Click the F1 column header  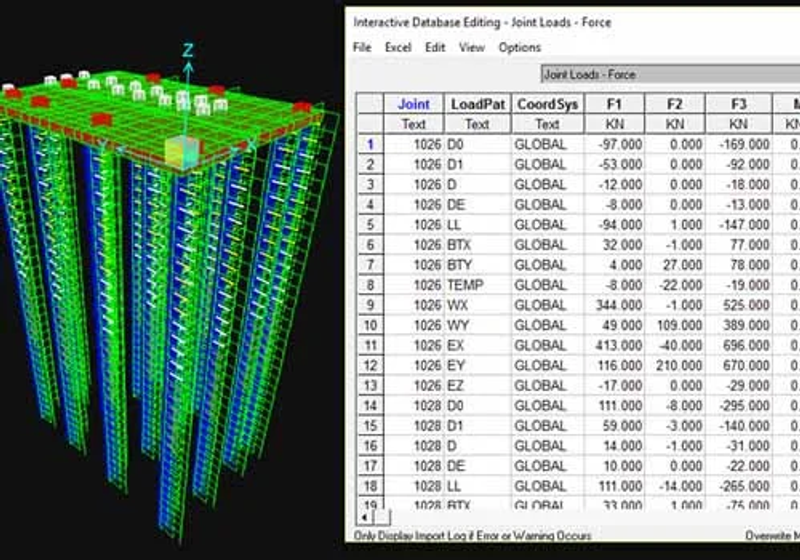pos(614,104)
